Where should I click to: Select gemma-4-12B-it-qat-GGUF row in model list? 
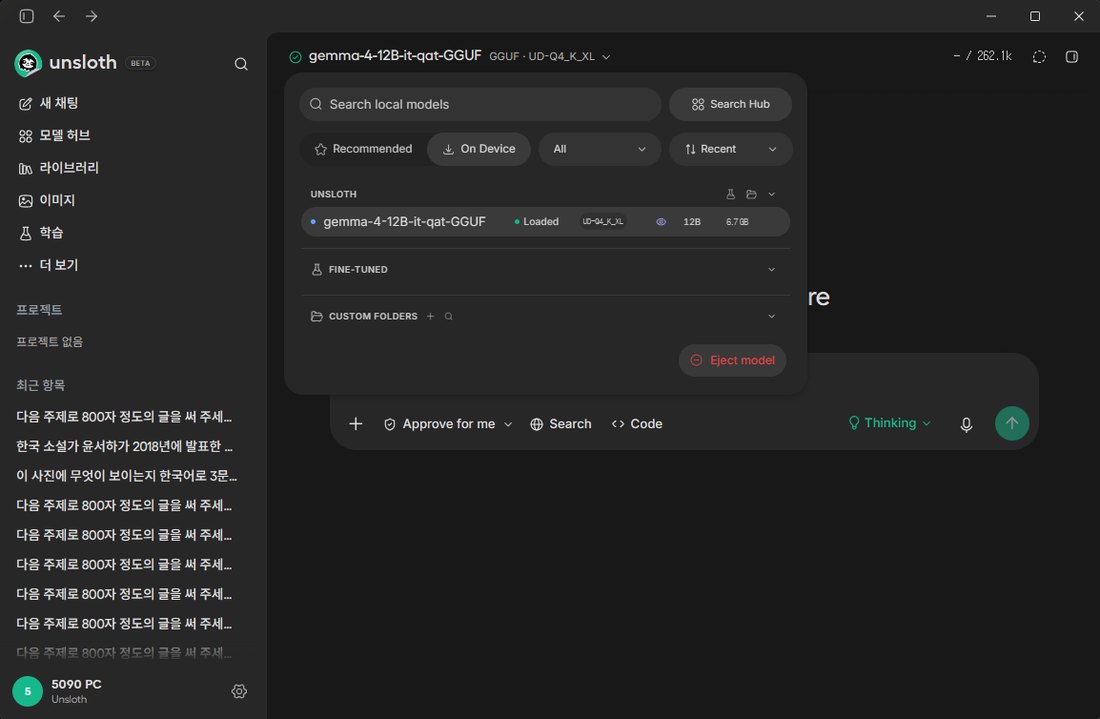(545, 222)
